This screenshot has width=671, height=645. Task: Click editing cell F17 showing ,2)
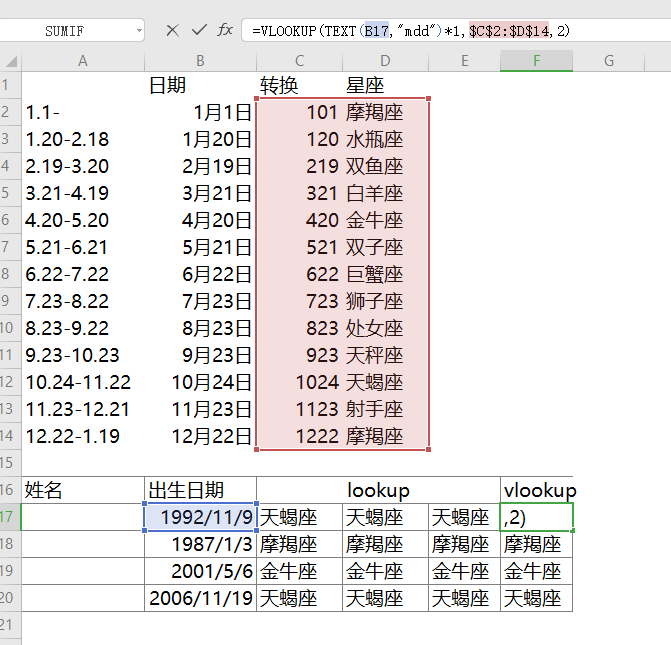(536, 517)
